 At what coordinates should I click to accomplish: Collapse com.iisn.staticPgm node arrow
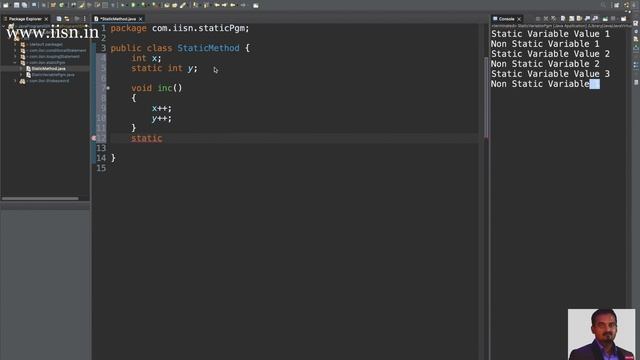[x=16, y=62]
